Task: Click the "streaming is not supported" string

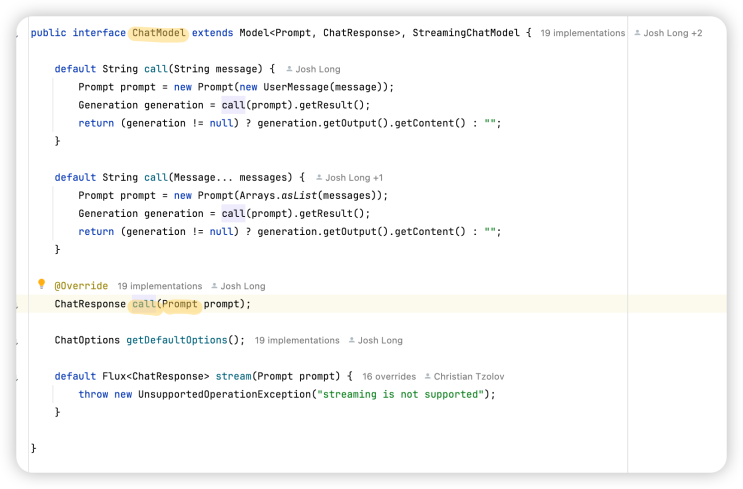Action: tap(400, 394)
